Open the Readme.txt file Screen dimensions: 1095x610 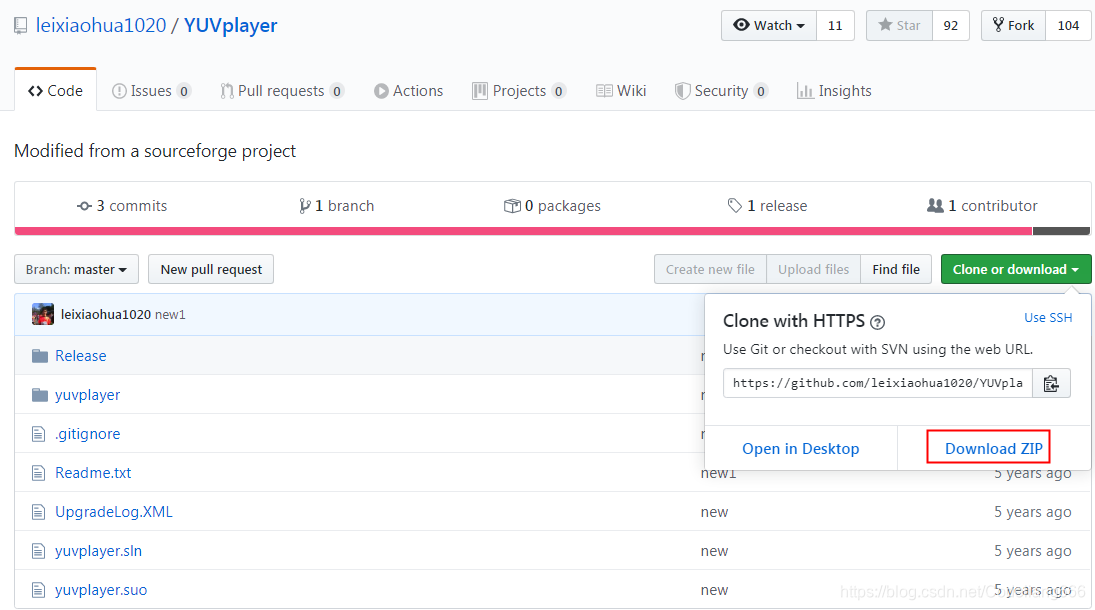(x=93, y=473)
